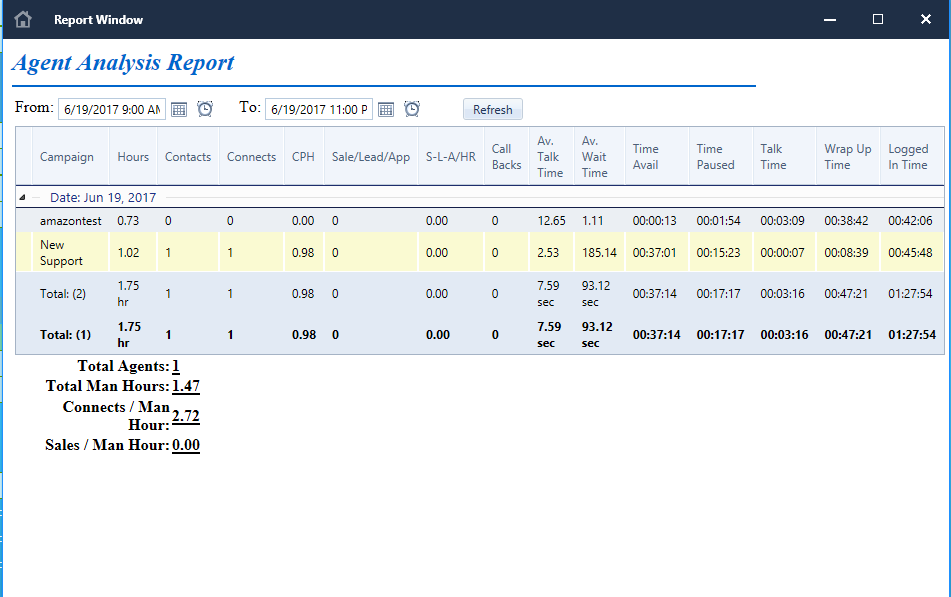
Task: Click New Support Av. Wait Time 185.14
Action: pyautogui.click(x=599, y=252)
